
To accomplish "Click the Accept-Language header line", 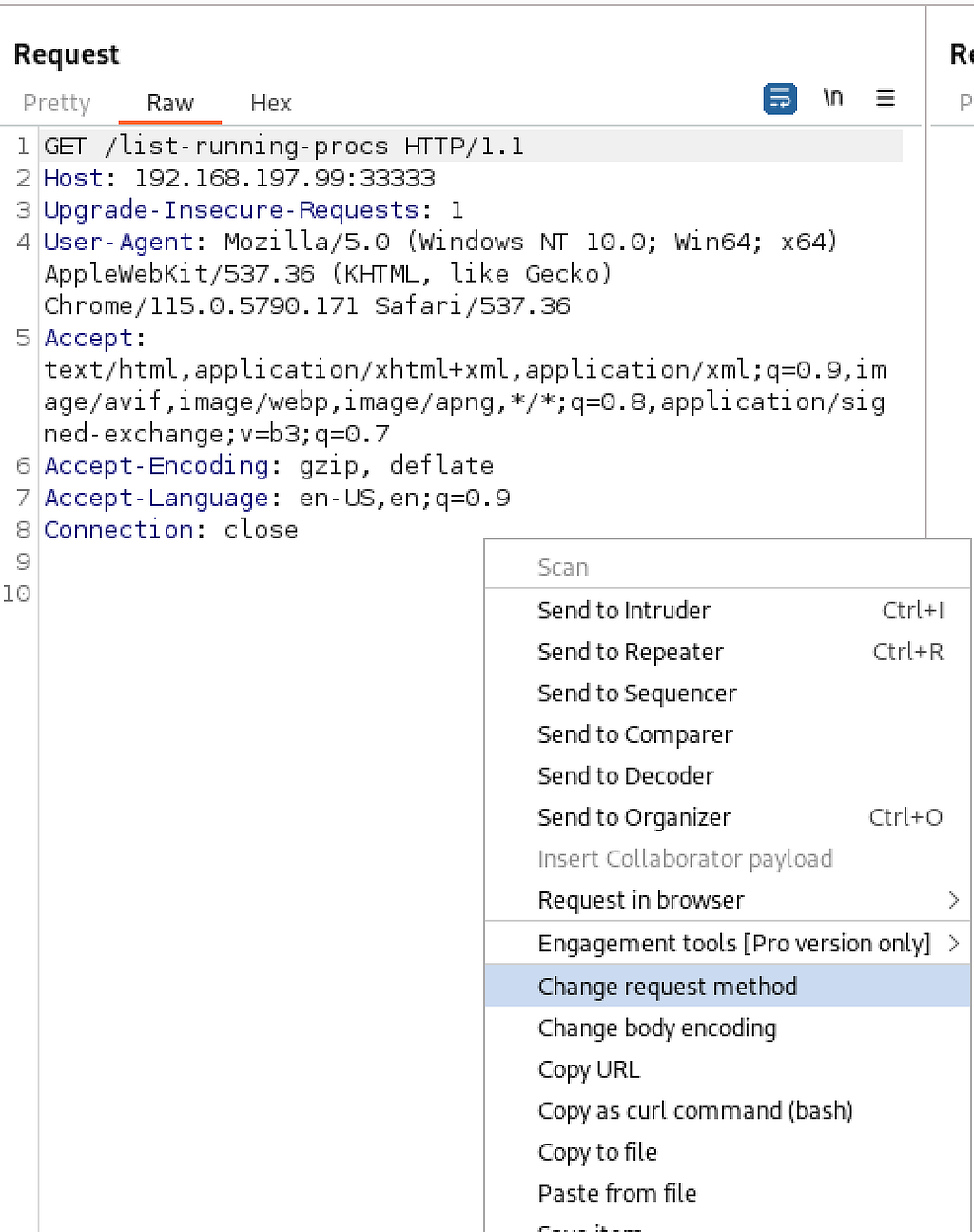I will pos(277,498).
